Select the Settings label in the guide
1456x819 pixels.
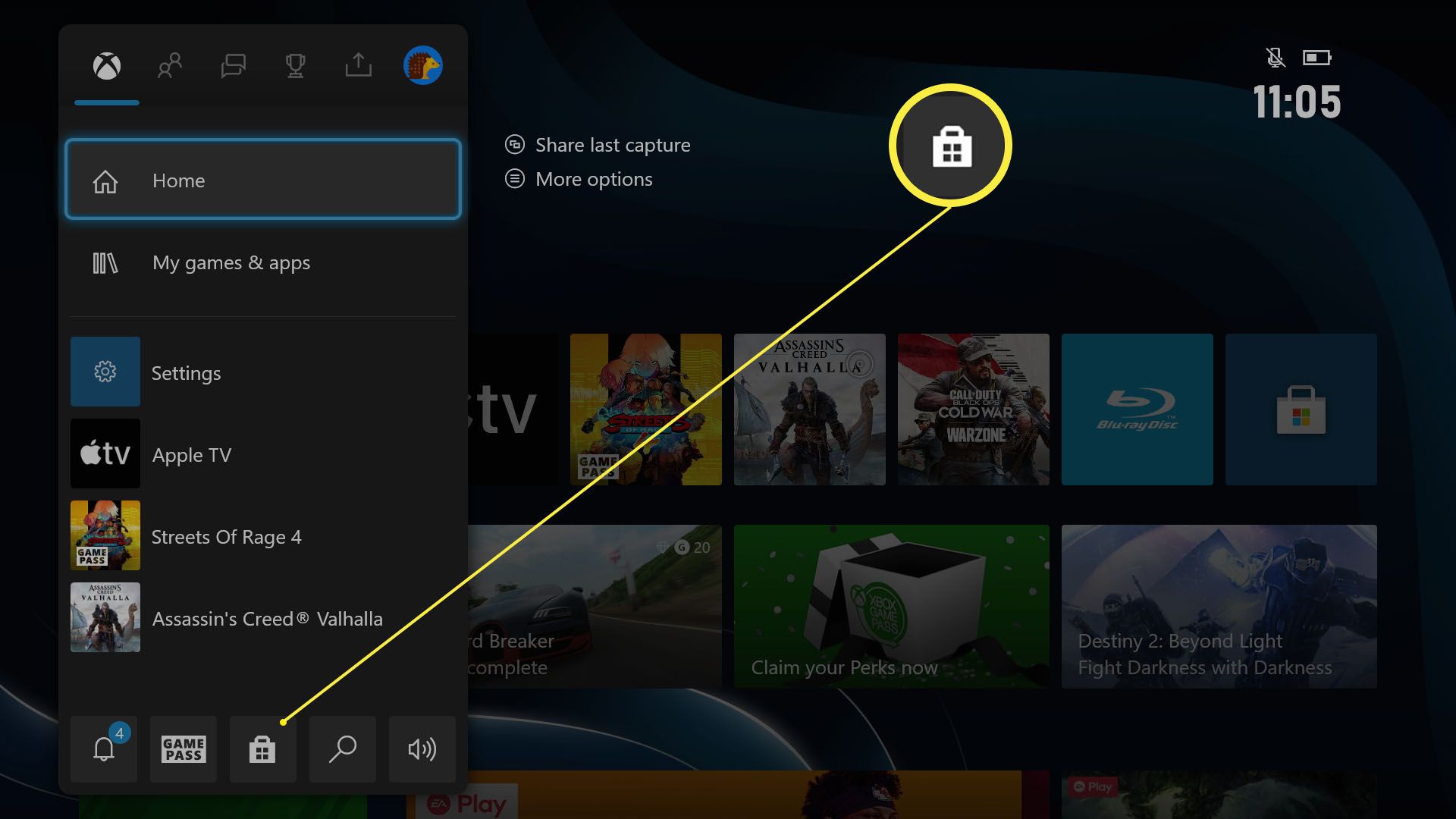click(x=186, y=373)
